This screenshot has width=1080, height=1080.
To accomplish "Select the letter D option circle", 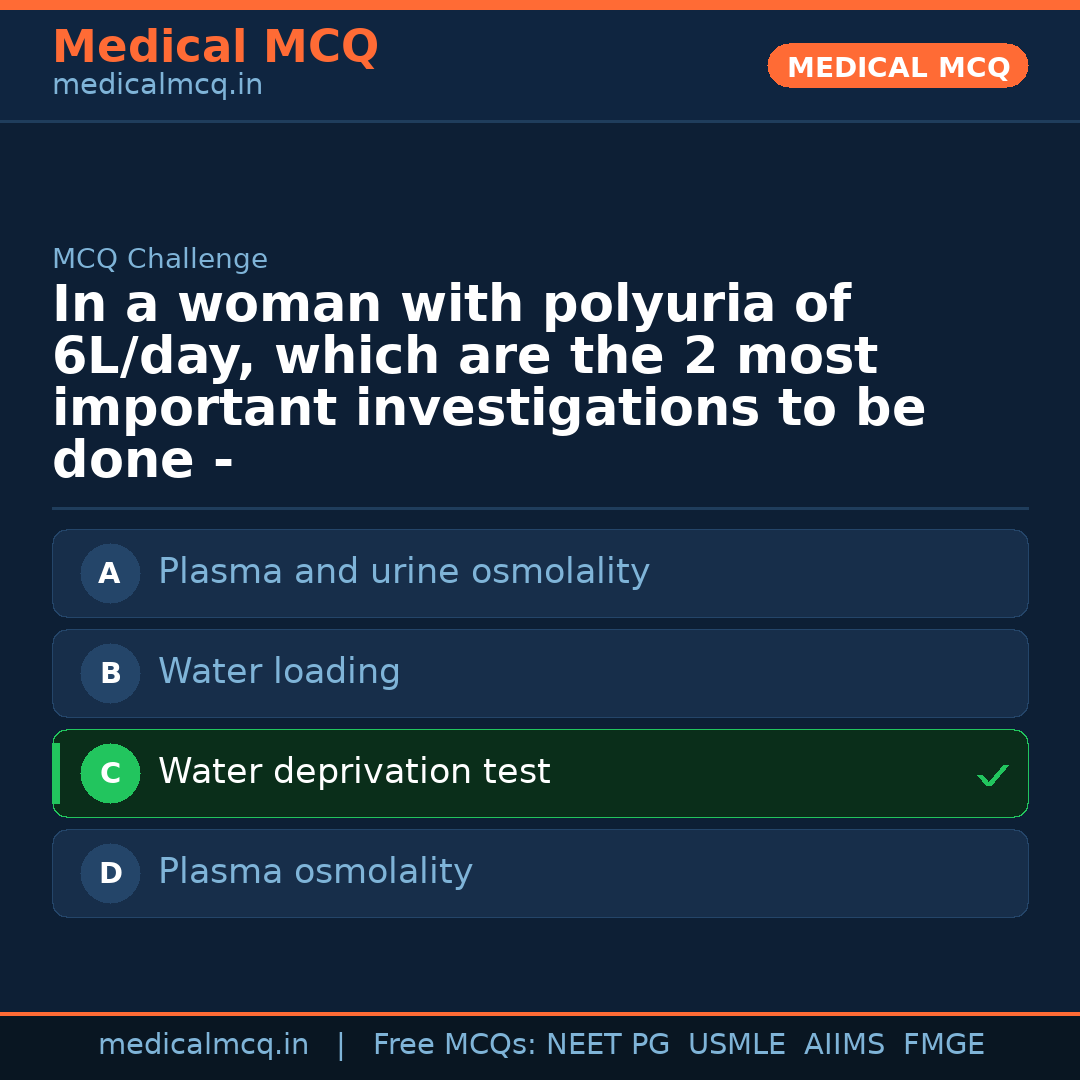I will (110, 874).
